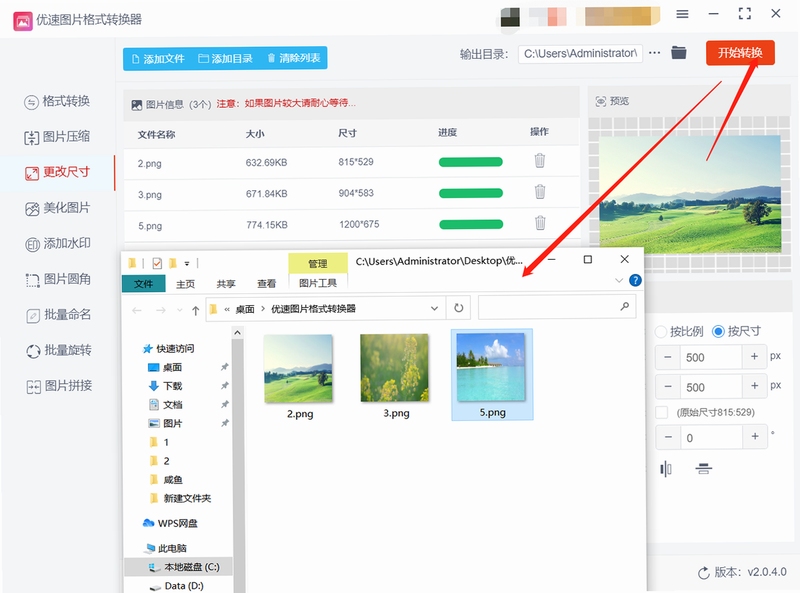Open the 查看 tab in Explorer
This screenshot has width=800, height=593.
pyautogui.click(x=266, y=284)
